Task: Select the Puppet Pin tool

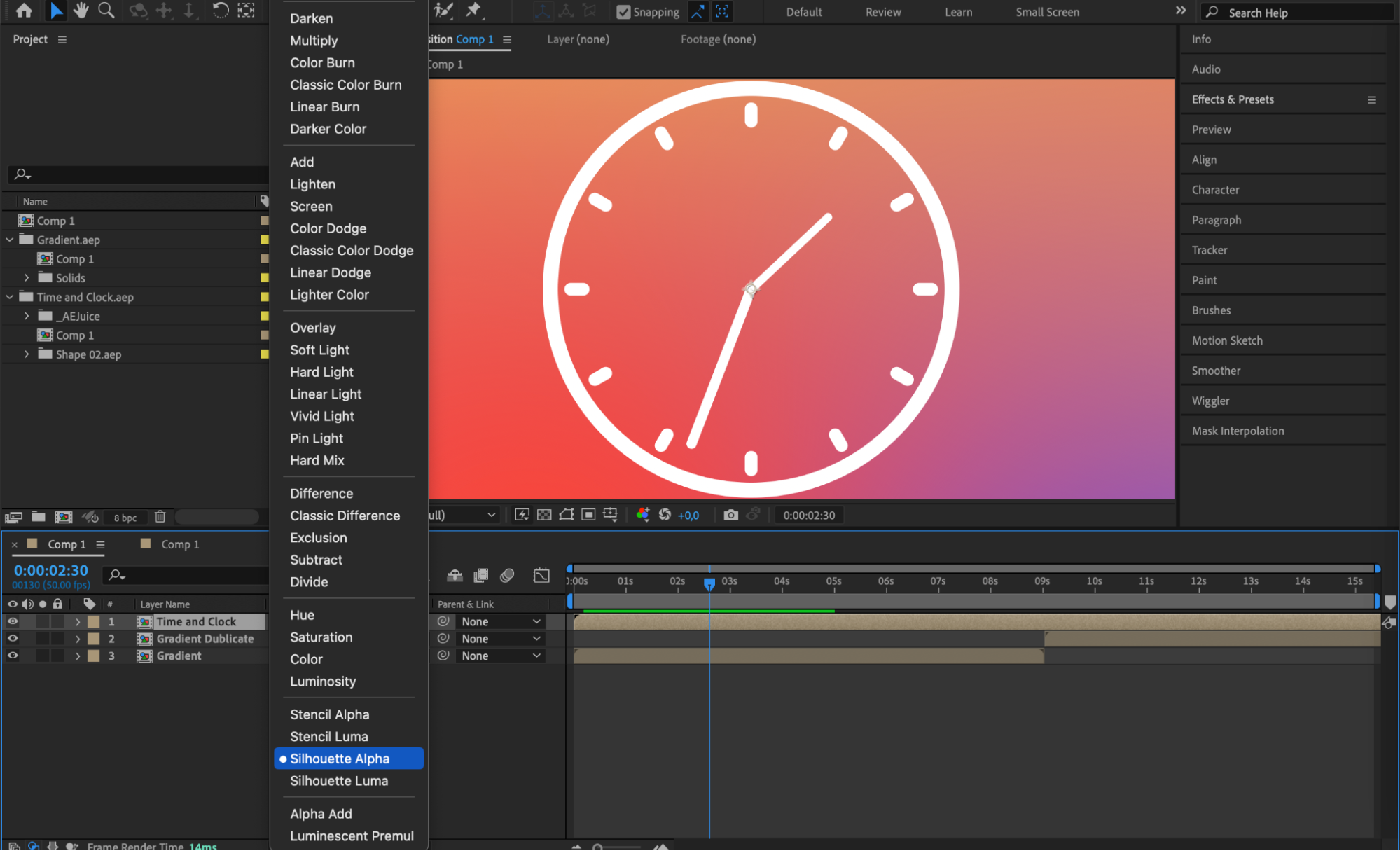Action: pos(473,11)
